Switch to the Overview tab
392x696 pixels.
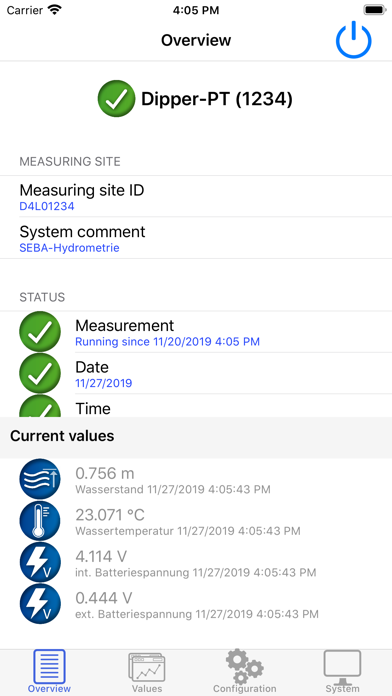49,672
